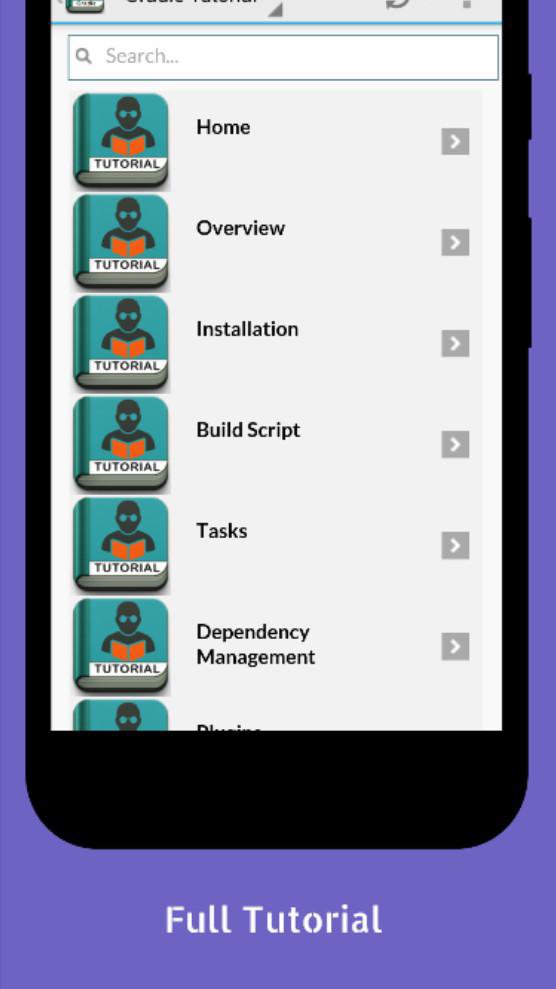This screenshot has height=989, width=556.
Task: Click the magnifier icon in search box
Action: tap(83, 56)
